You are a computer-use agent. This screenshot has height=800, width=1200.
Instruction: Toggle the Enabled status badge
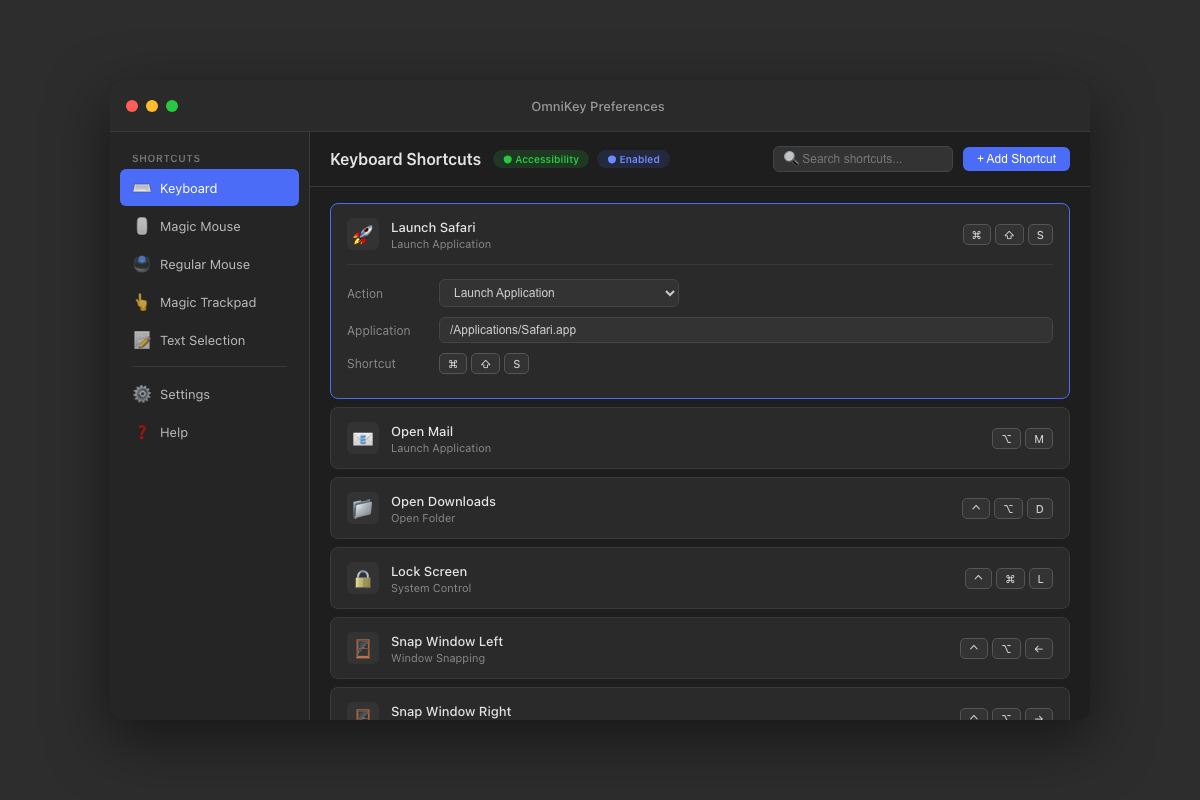[632, 159]
